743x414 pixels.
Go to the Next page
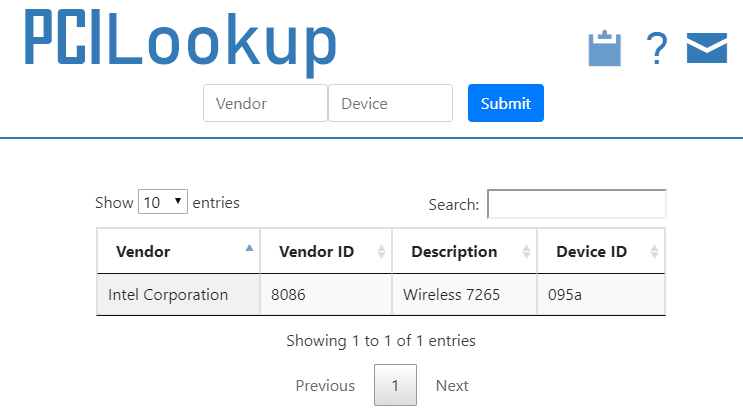point(452,386)
